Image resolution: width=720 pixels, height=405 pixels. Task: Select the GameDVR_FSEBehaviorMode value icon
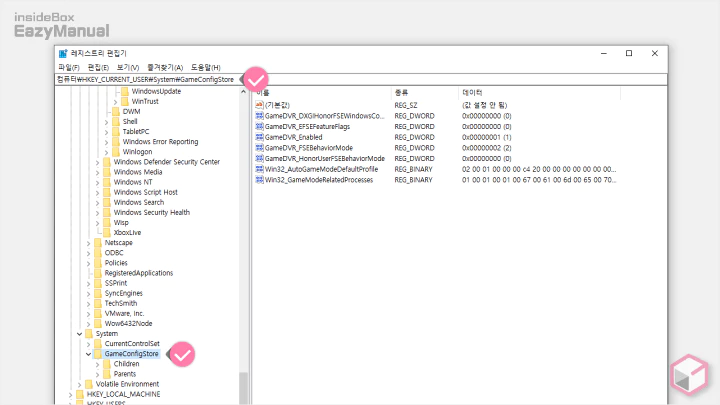tap(259, 148)
